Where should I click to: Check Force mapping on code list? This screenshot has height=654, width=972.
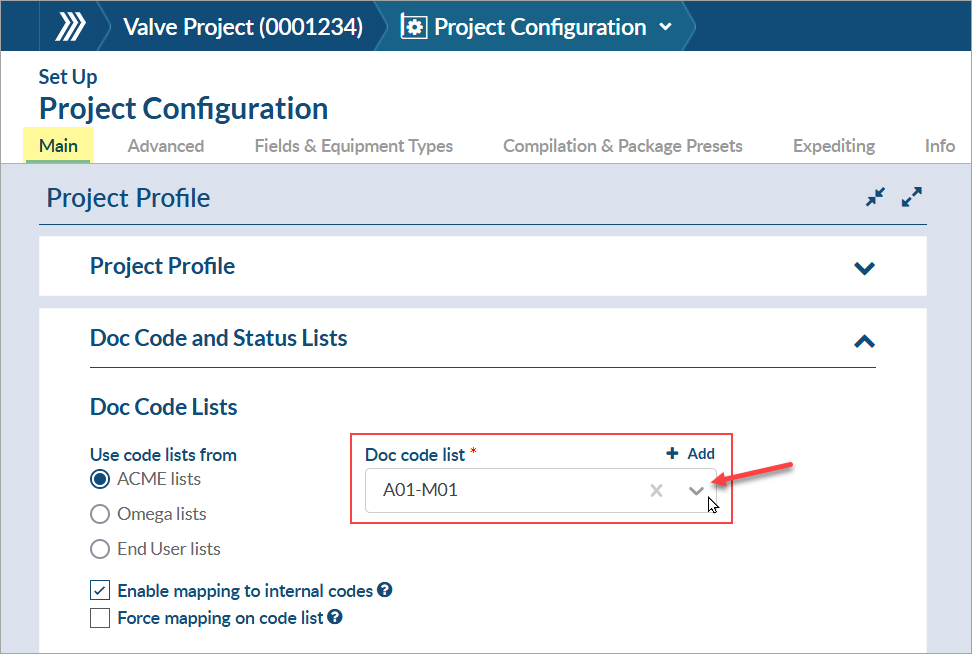coord(100,618)
